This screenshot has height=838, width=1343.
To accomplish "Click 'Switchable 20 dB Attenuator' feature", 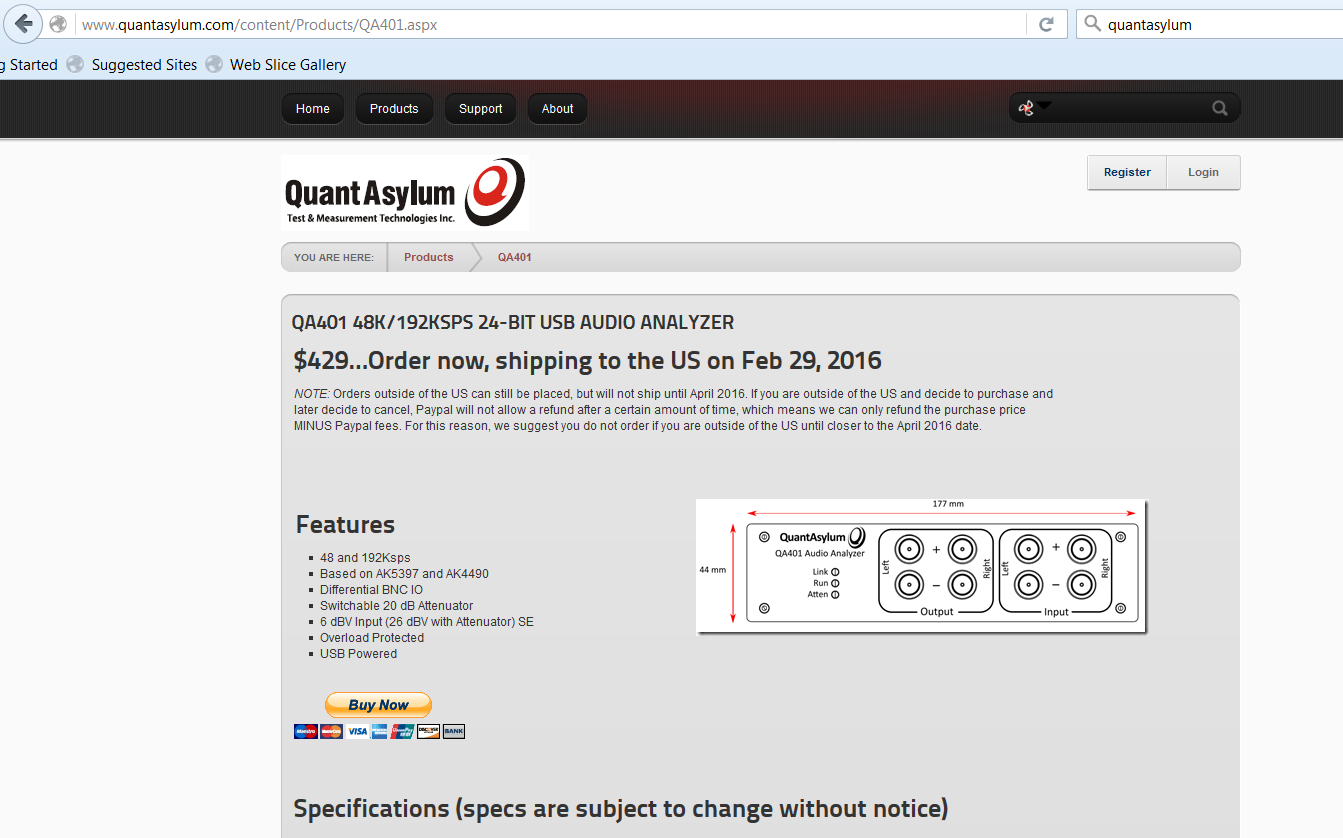I will pyautogui.click(x=396, y=606).
